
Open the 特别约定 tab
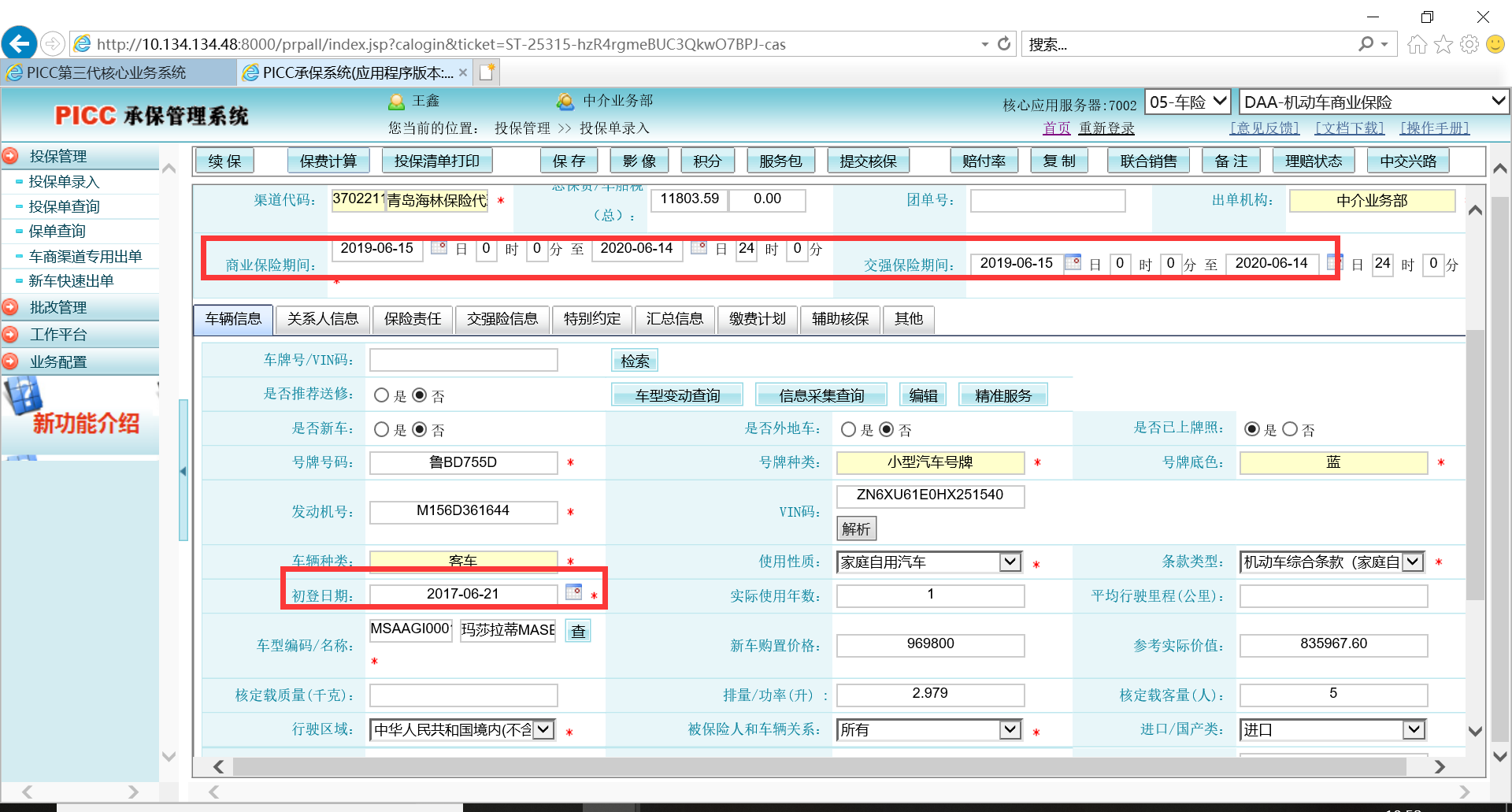(592, 319)
